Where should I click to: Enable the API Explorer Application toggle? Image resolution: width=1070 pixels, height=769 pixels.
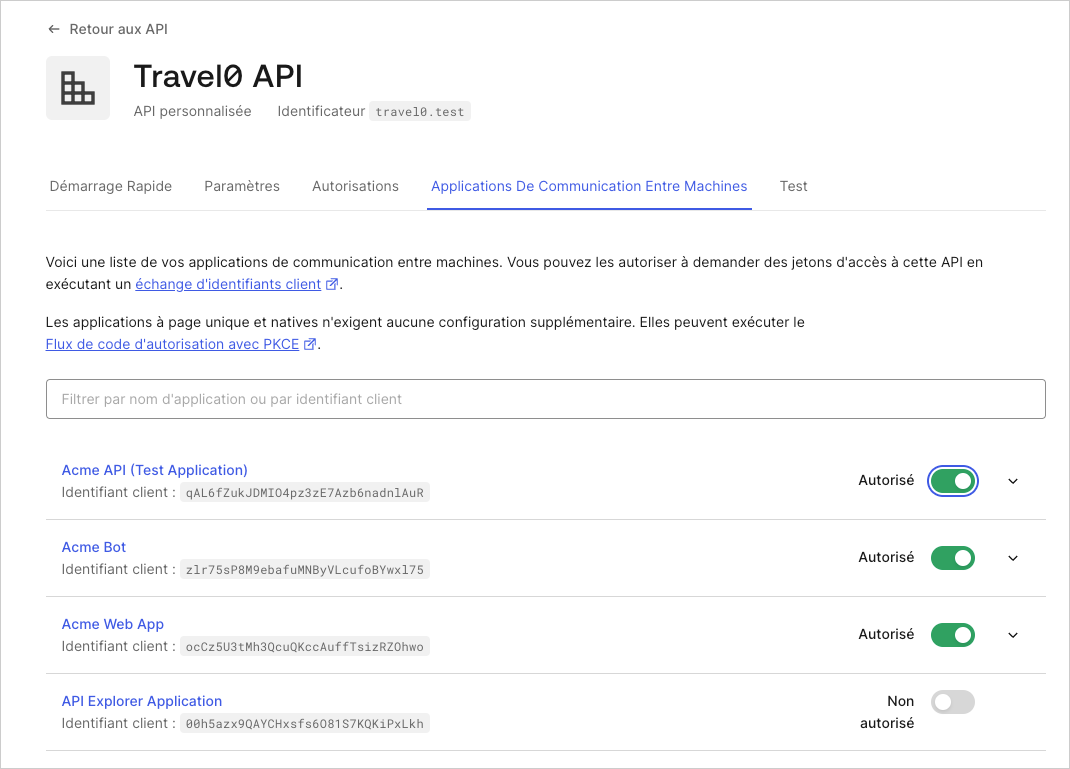pyautogui.click(x=953, y=702)
